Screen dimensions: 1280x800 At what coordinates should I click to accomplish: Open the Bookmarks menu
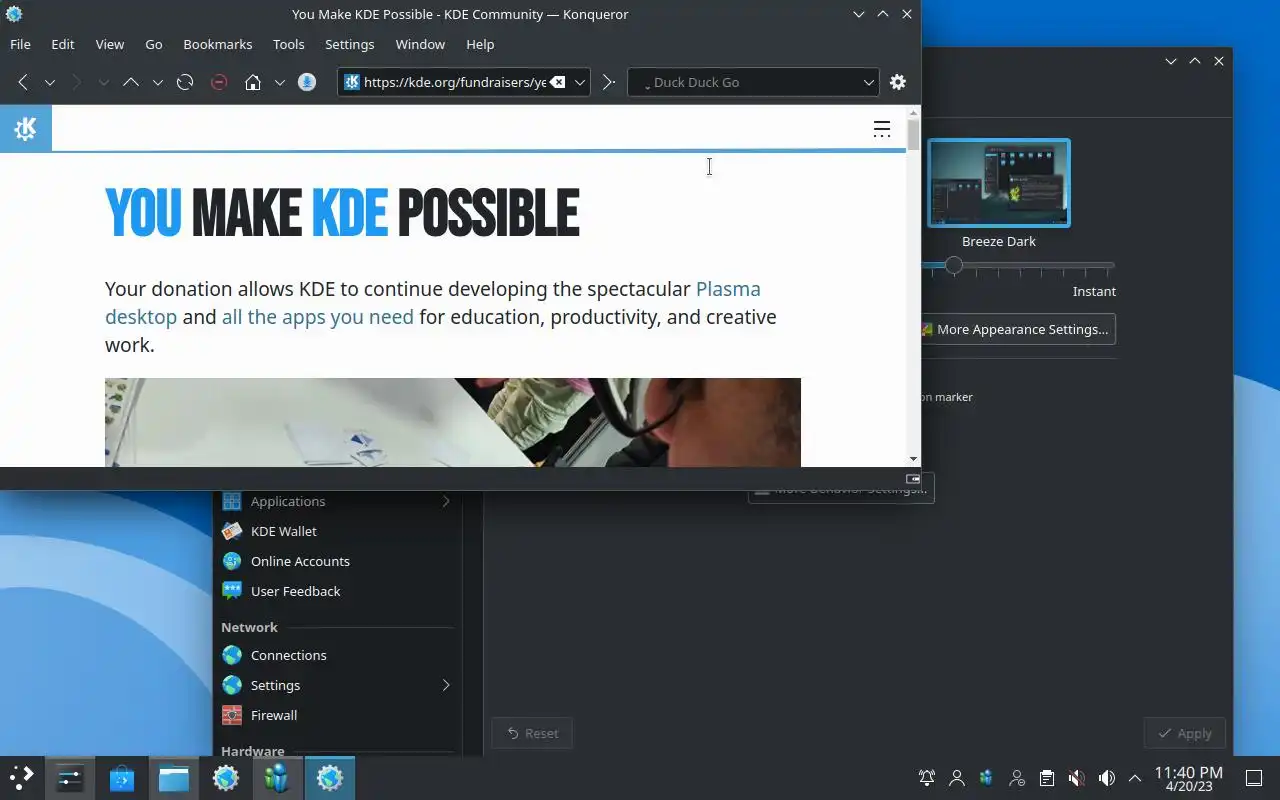pos(218,44)
